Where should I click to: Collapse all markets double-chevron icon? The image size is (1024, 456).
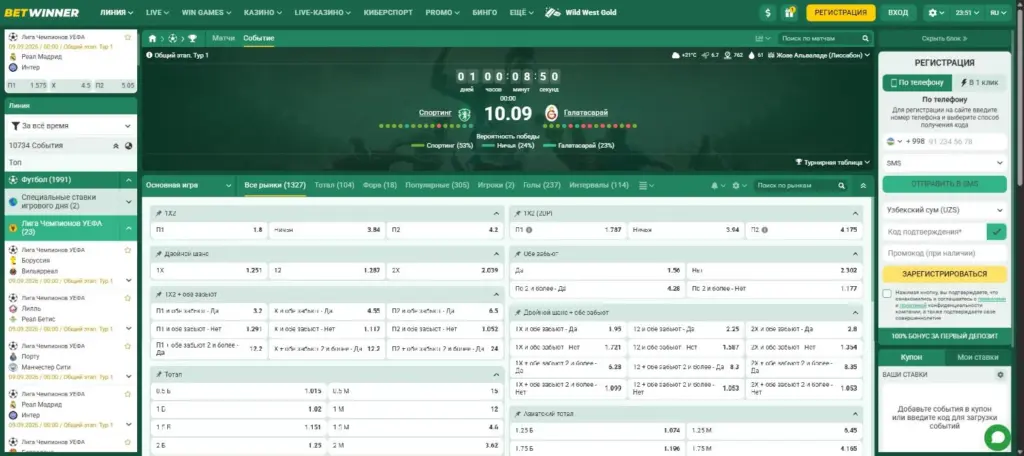863,186
